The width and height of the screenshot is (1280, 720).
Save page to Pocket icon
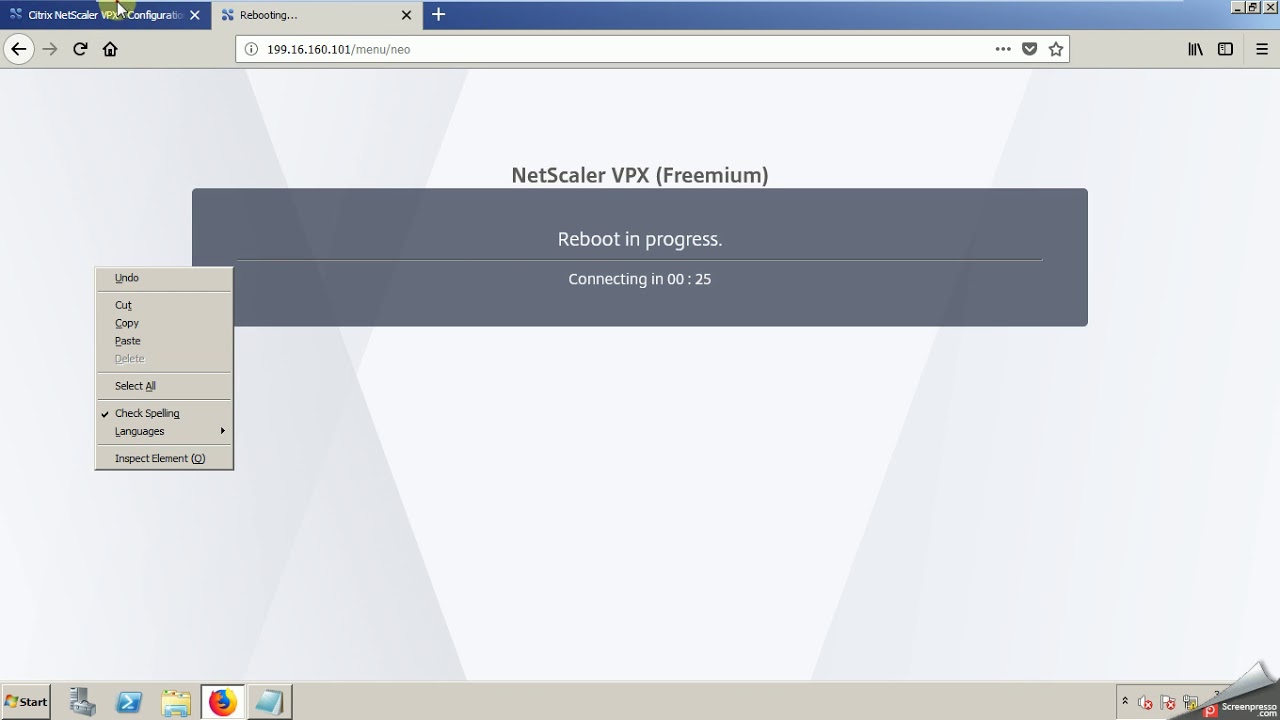coord(1029,49)
